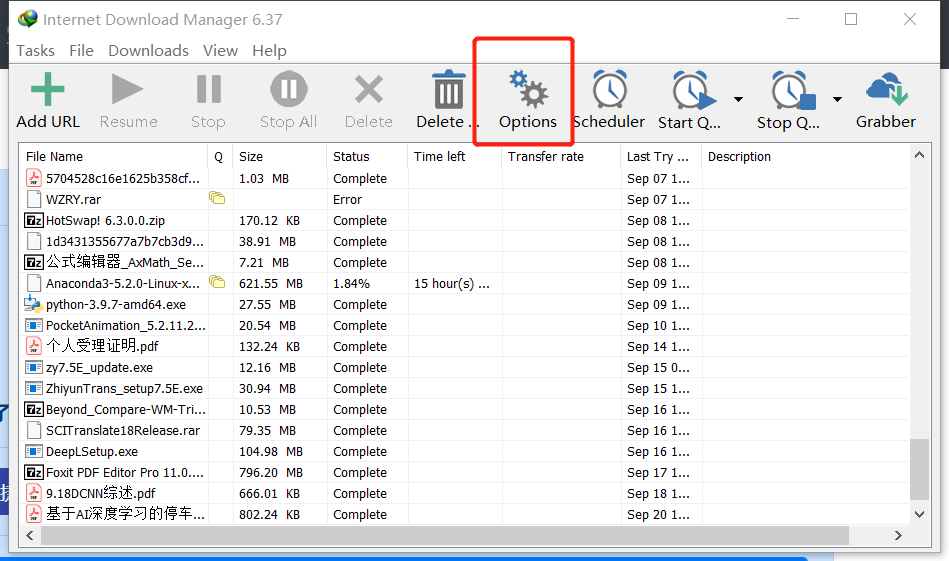Sort by Size column header
949x561 pixels.
280,157
